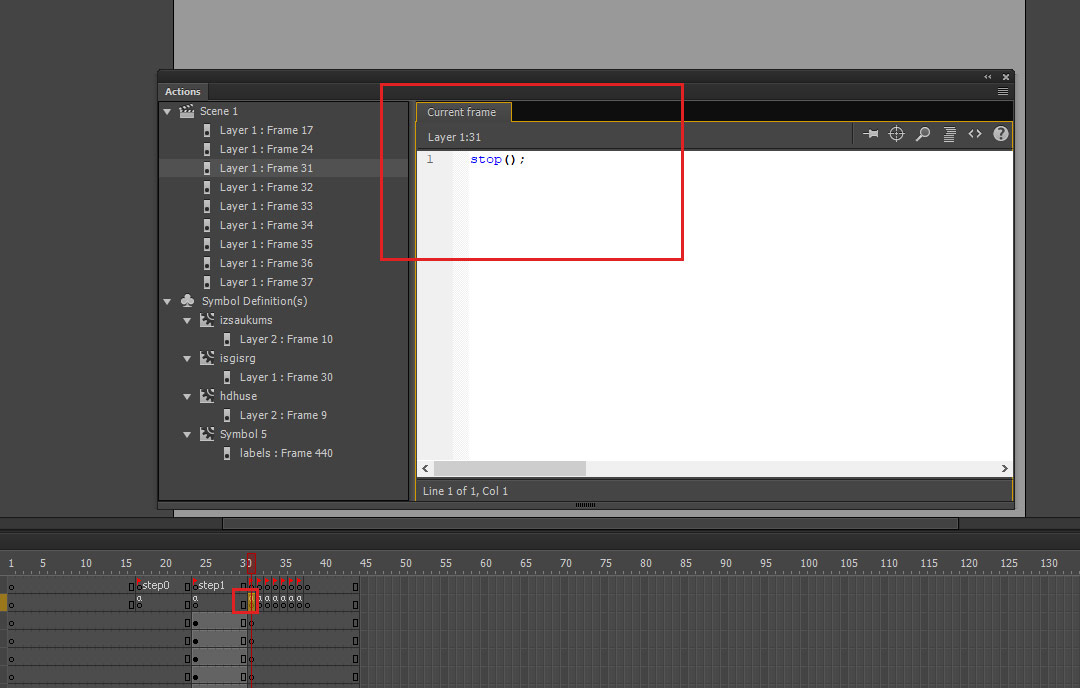Click frame 50 on the timeline ruler

[406, 563]
